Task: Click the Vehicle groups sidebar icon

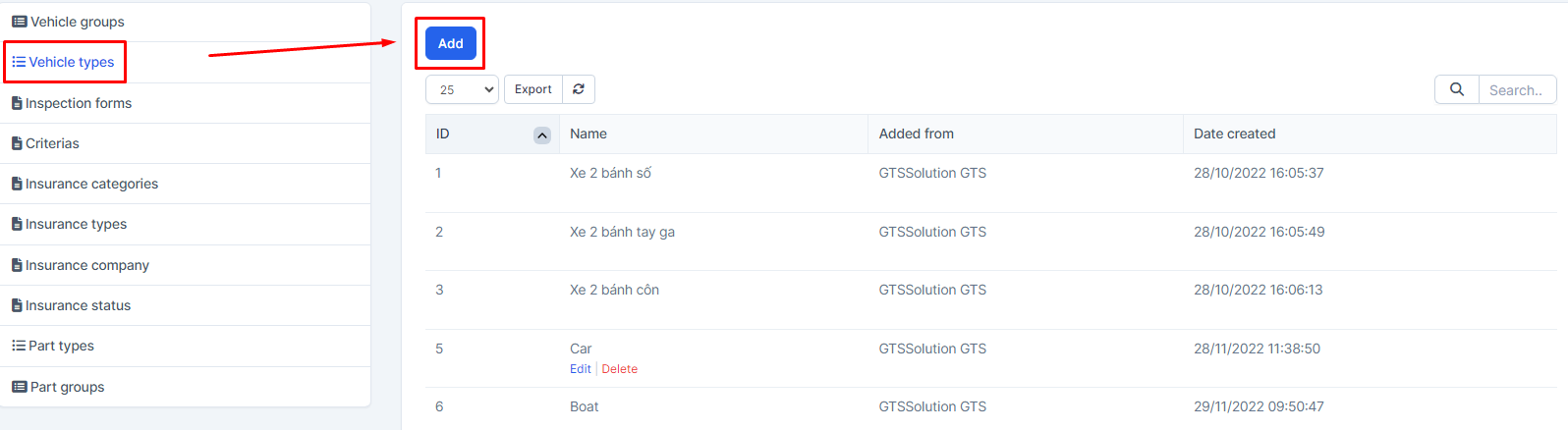Action: [19, 22]
